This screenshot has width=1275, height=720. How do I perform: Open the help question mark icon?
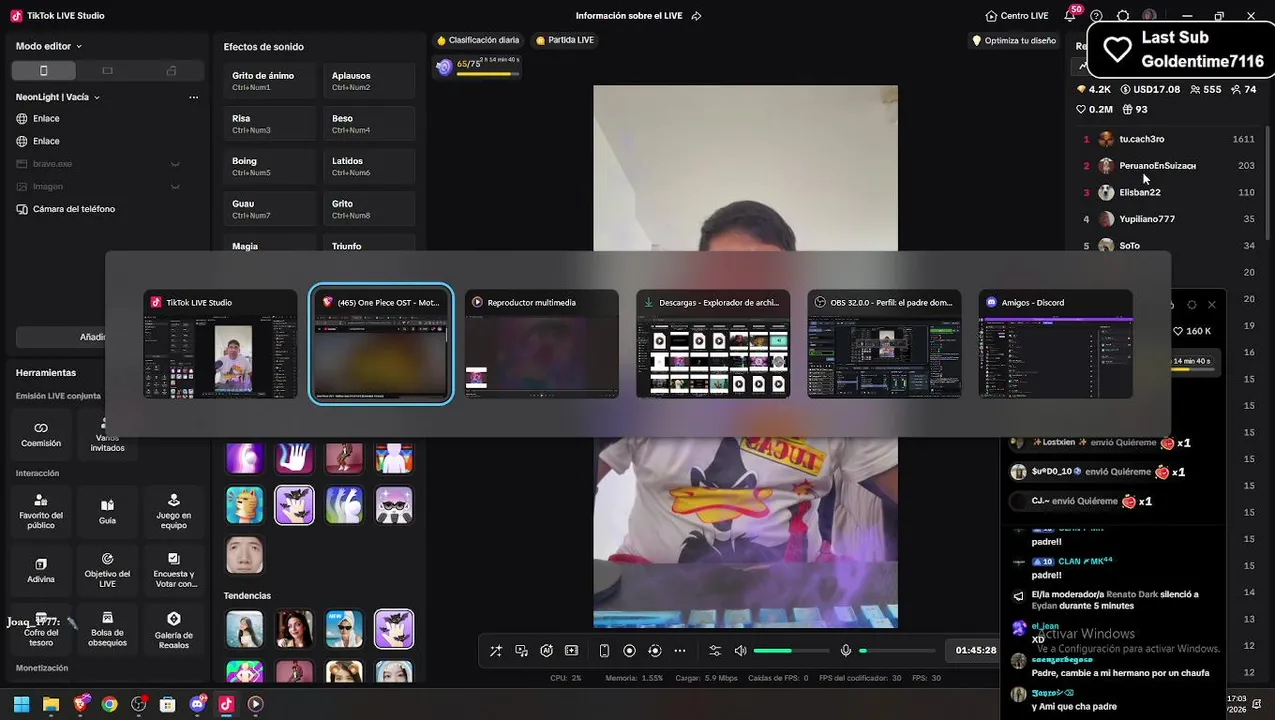[1096, 16]
